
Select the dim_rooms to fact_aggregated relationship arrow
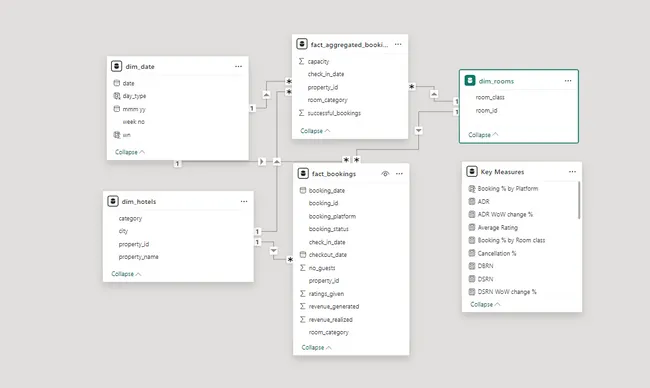point(434,94)
